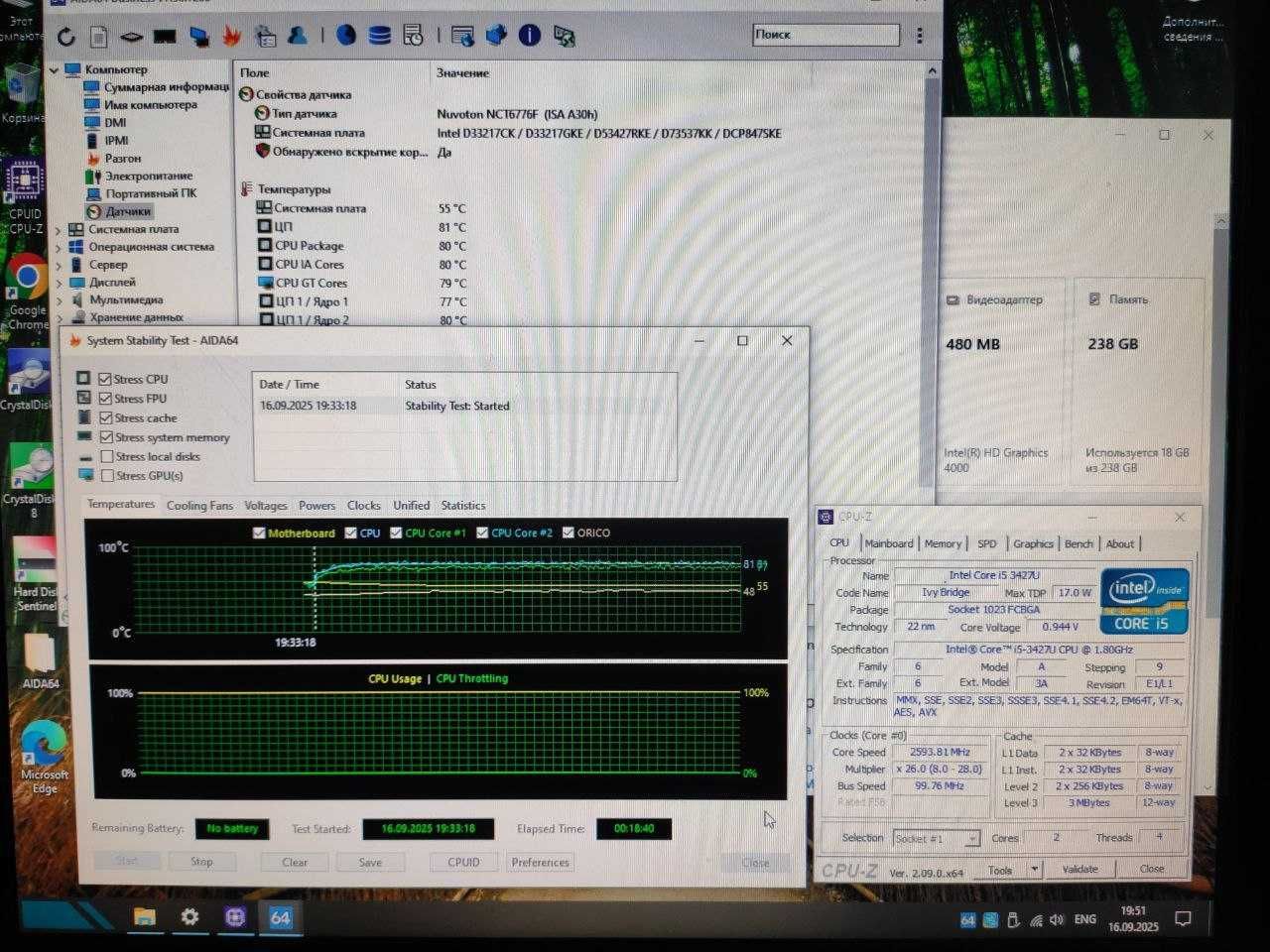Click the AIDA64 '64' taskbar button
1270x952 pixels.
coord(280,917)
